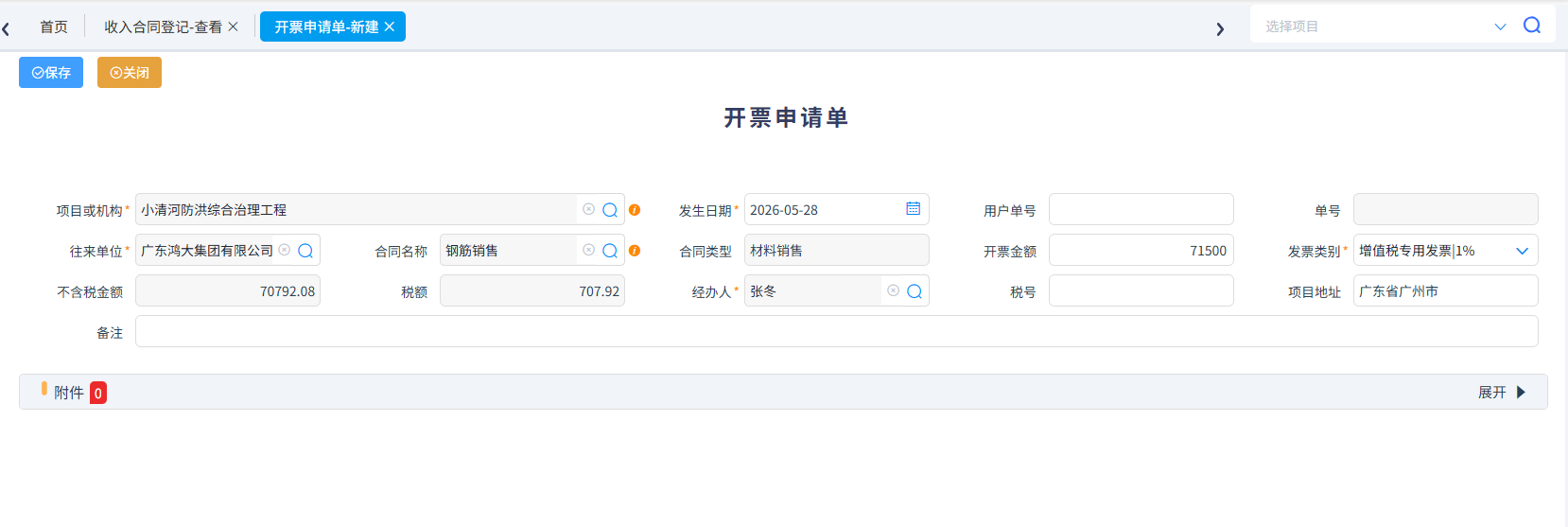1568x527 pixels.
Task: Click the 单号 disabled field
Action: pyautogui.click(x=1445, y=209)
